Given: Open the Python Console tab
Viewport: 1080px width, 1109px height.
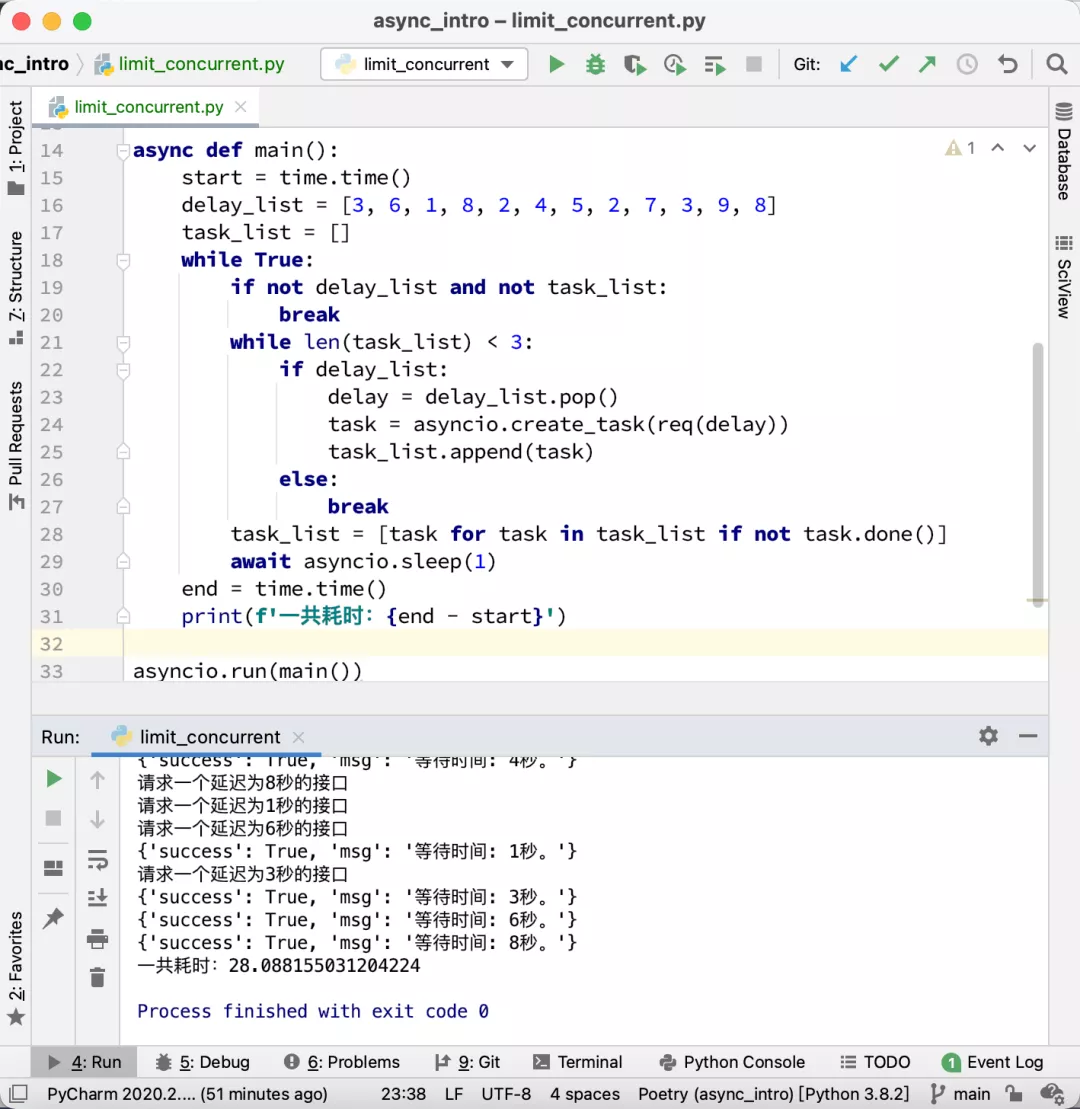Looking at the screenshot, I should tap(732, 1062).
